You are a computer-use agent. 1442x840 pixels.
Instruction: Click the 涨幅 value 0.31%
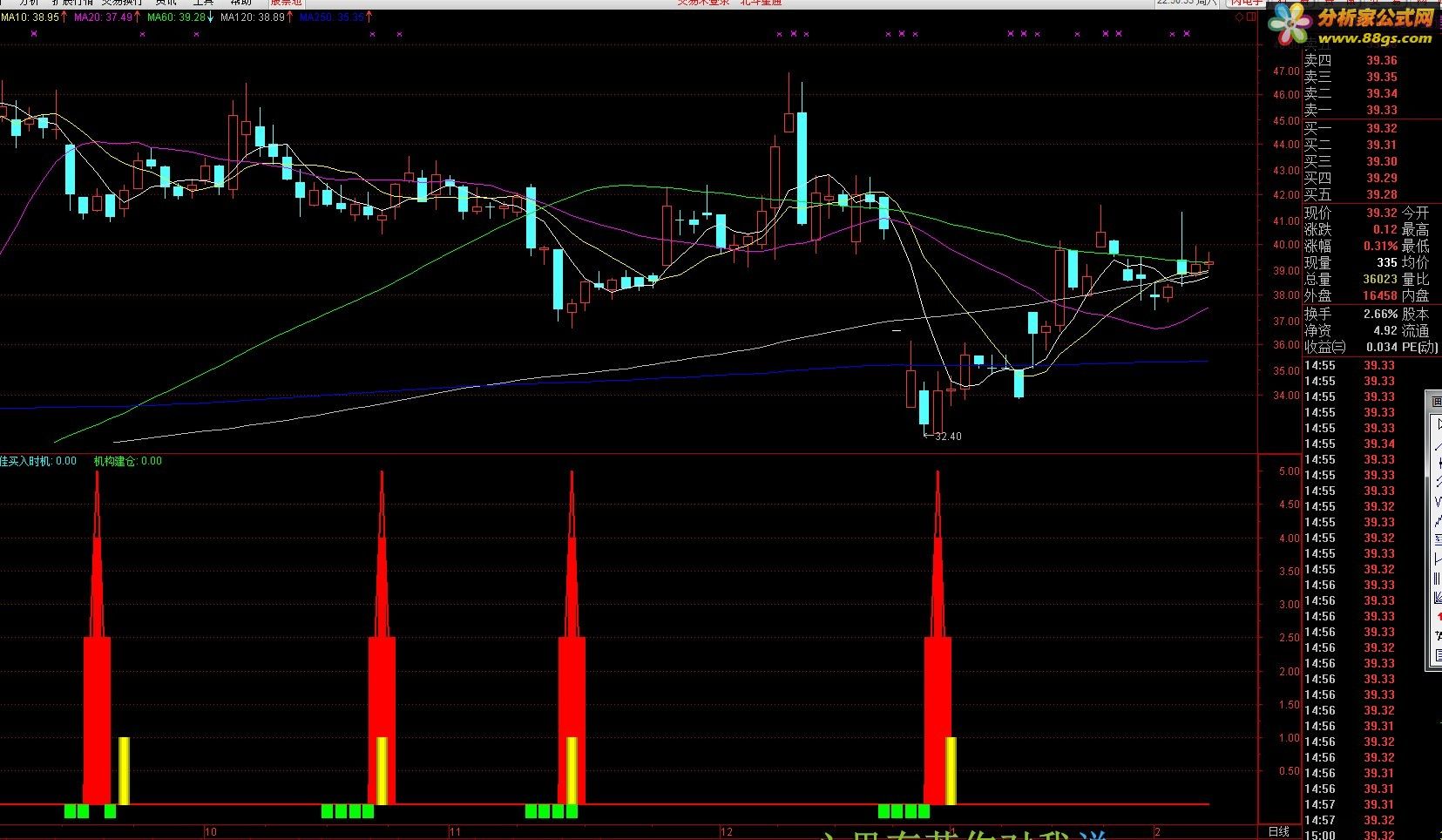1381,246
